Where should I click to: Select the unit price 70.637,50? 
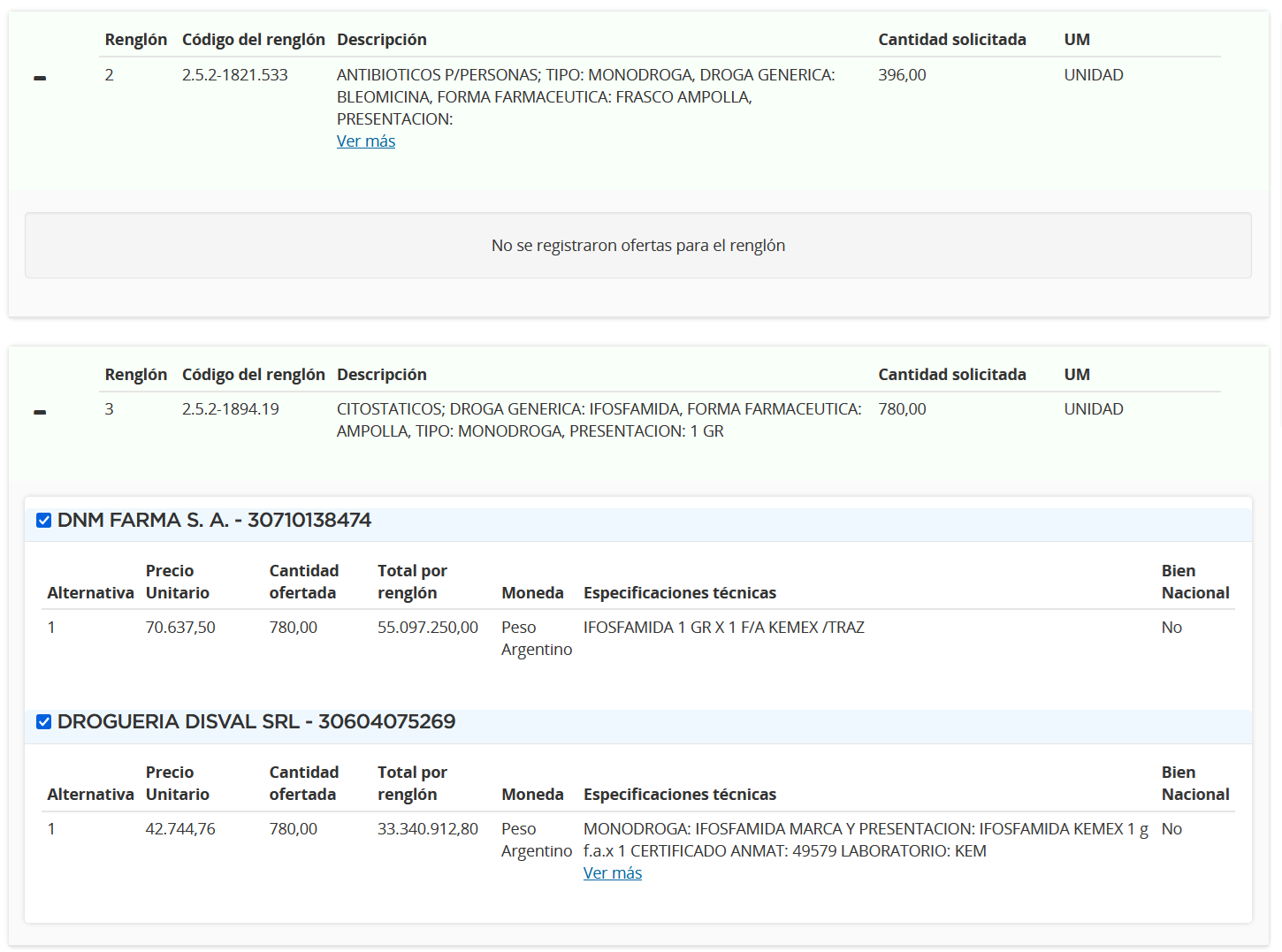(x=180, y=628)
